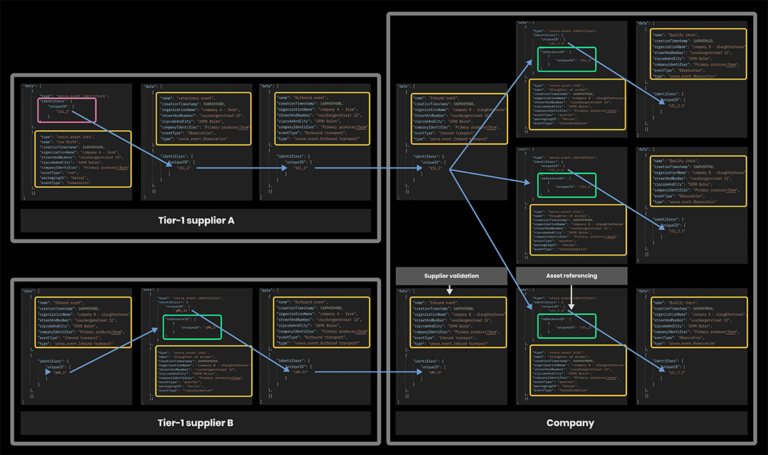This screenshot has height=455, width=768.
Task: Click upper Inbound event yellow box in Company
Action: [x=451, y=117]
